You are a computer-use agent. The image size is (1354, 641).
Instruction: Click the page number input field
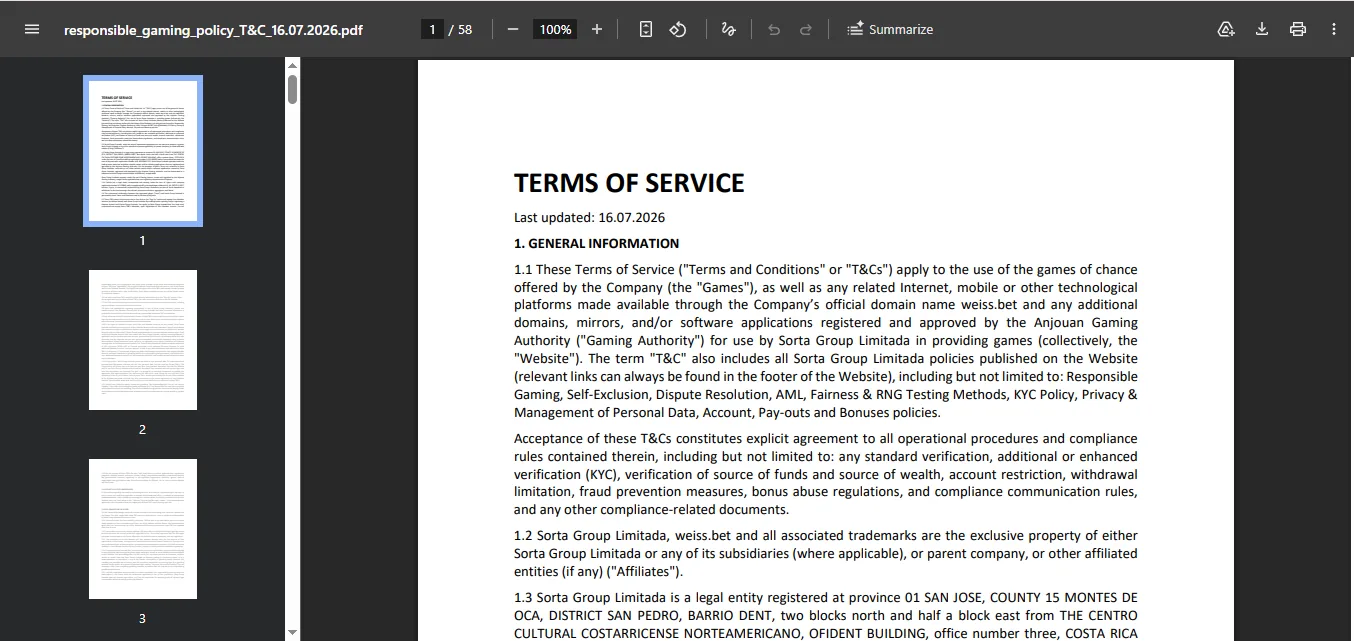click(433, 29)
